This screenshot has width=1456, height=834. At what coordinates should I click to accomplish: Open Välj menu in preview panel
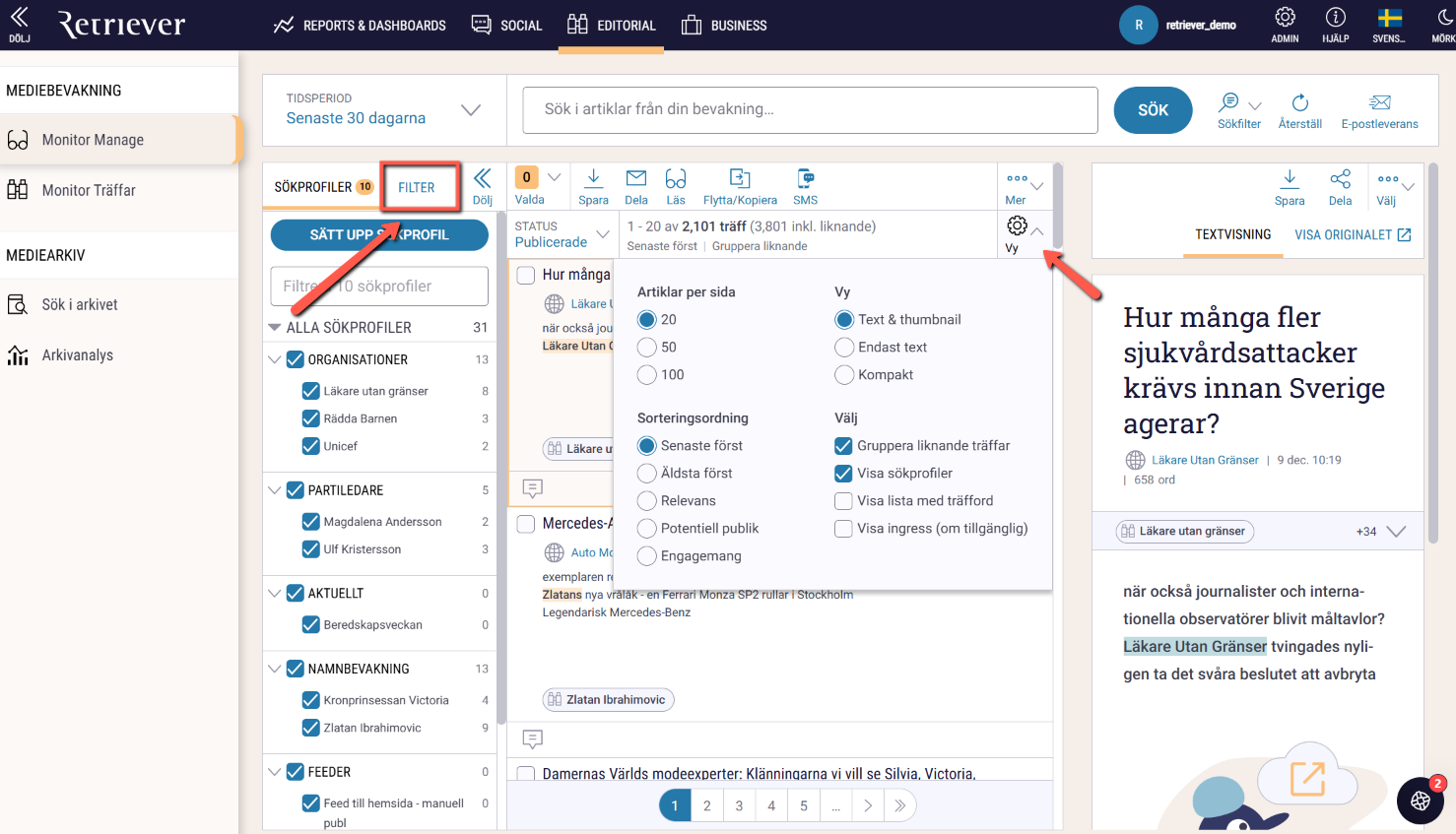point(1396,185)
